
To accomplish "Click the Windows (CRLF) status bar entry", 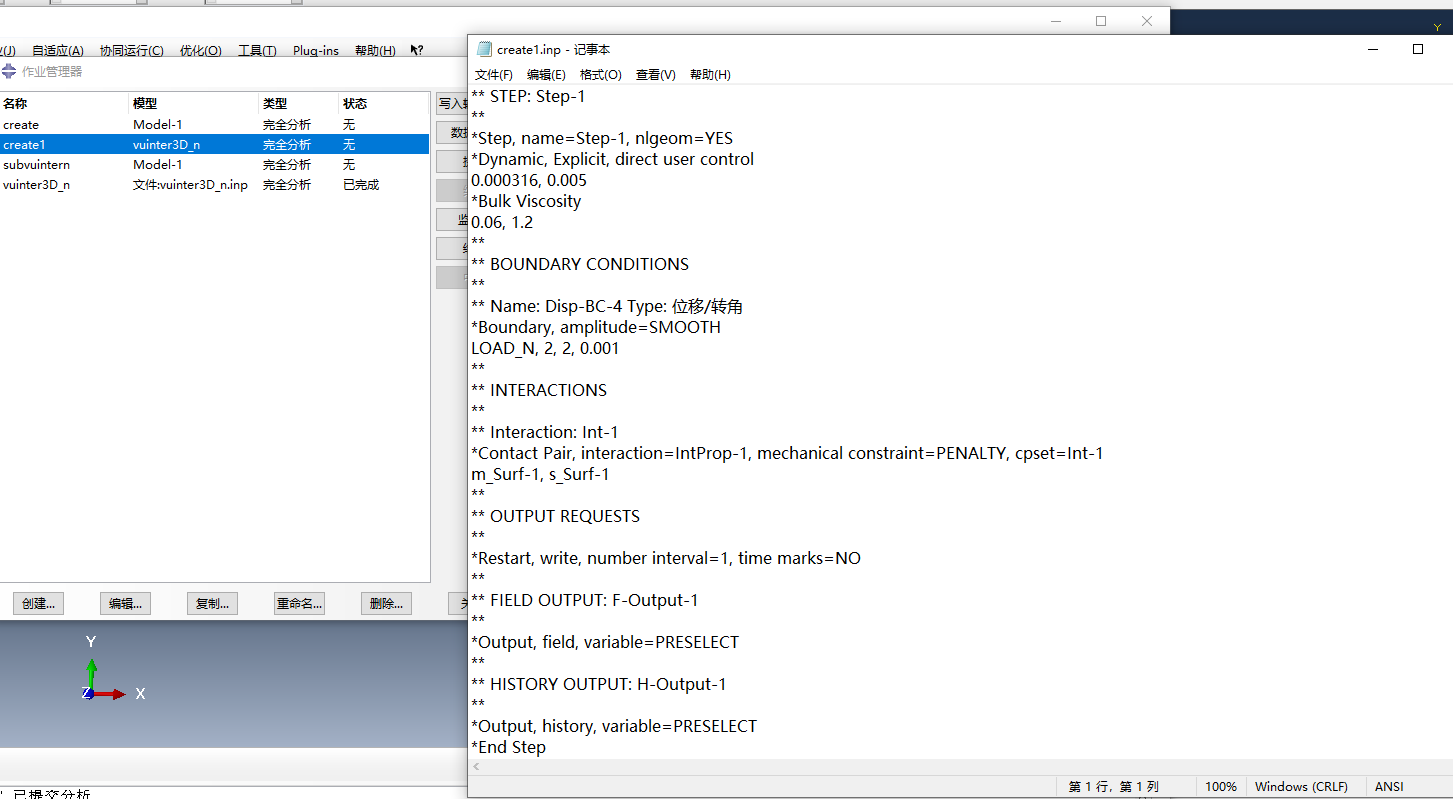I will click(x=1301, y=787).
